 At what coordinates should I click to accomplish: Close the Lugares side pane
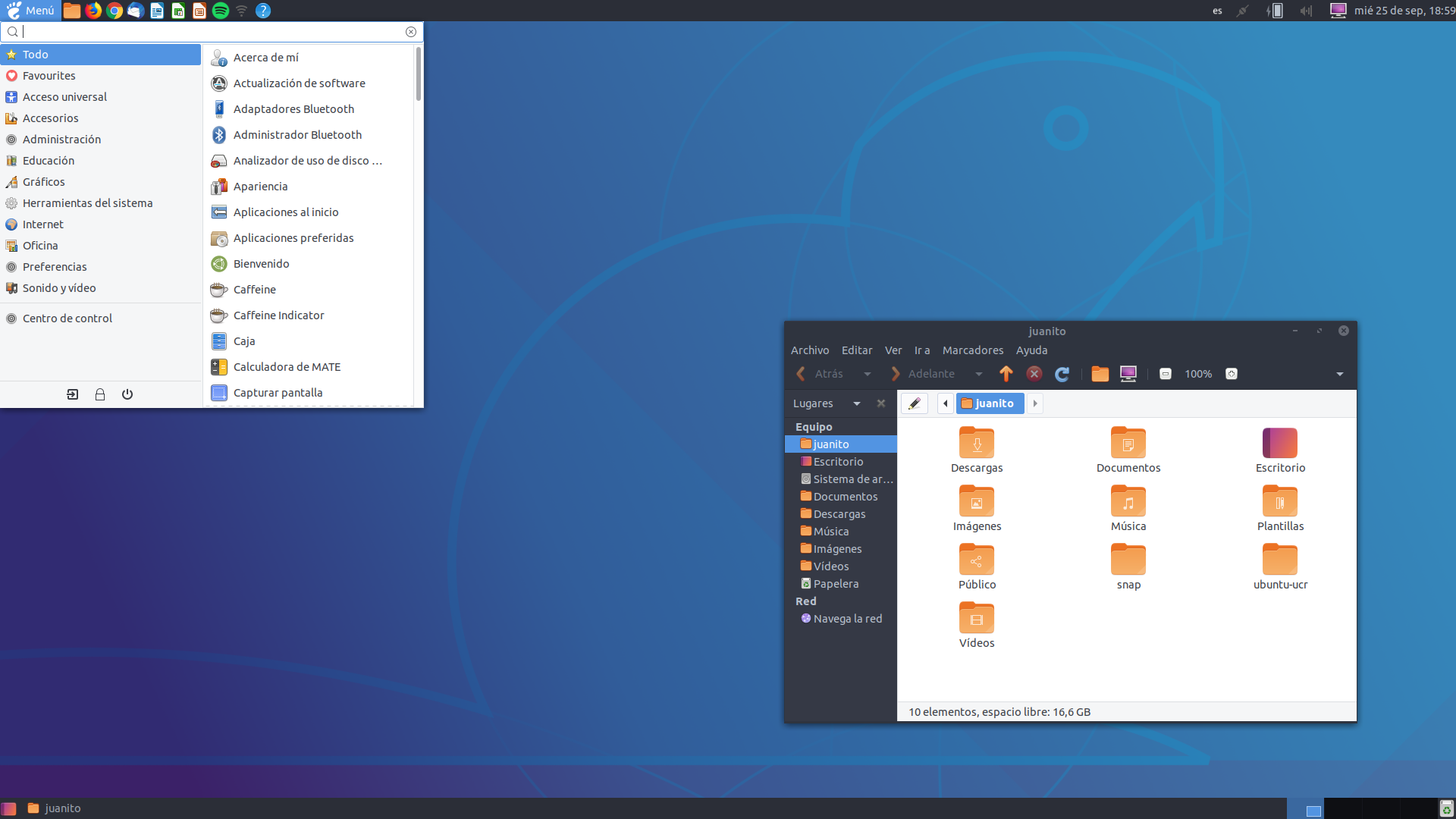click(x=881, y=403)
